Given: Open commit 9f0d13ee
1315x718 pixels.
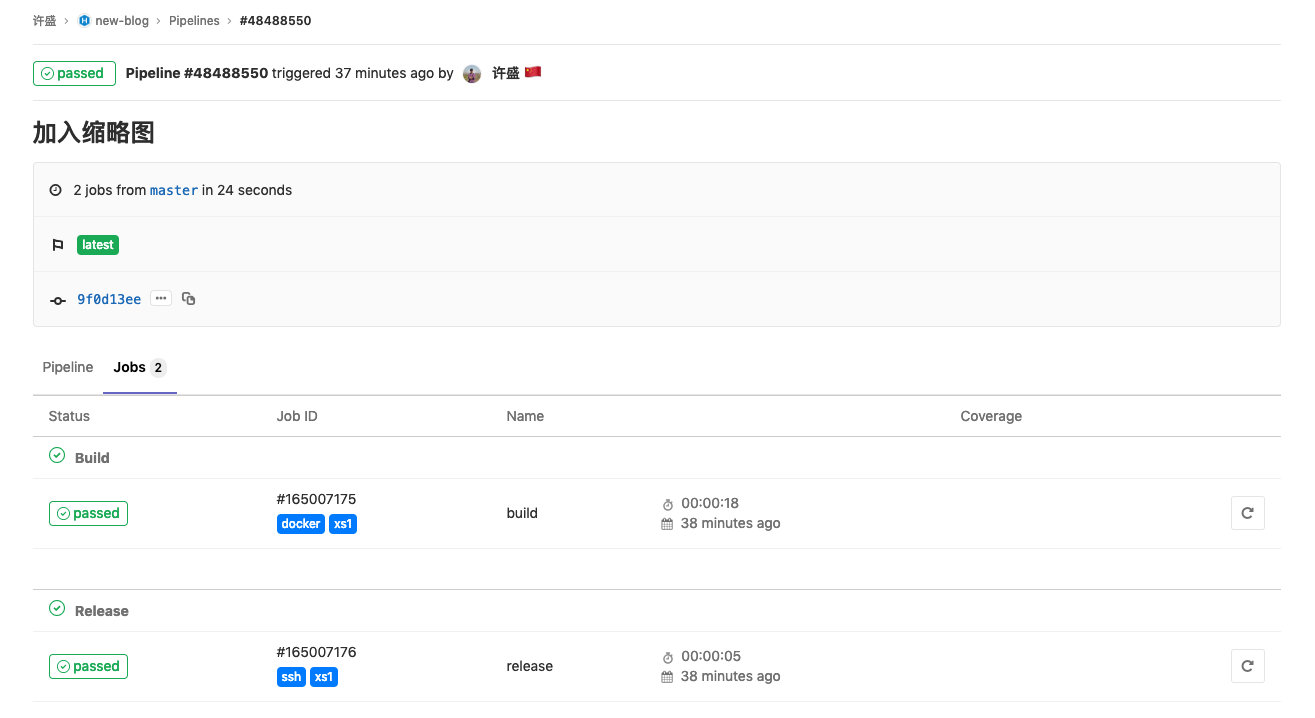Looking at the screenshot, I should tap(109, 298).
